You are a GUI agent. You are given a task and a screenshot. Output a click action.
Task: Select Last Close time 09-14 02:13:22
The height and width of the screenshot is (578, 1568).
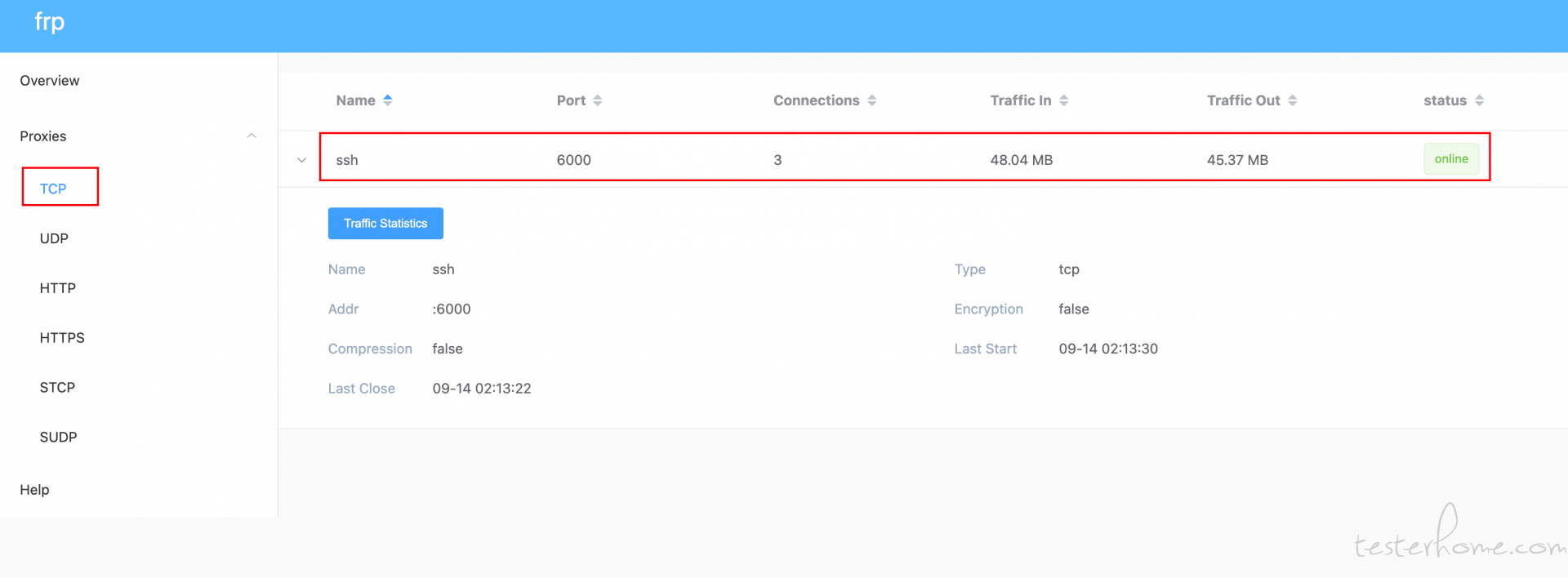click(x=482, y=389)
